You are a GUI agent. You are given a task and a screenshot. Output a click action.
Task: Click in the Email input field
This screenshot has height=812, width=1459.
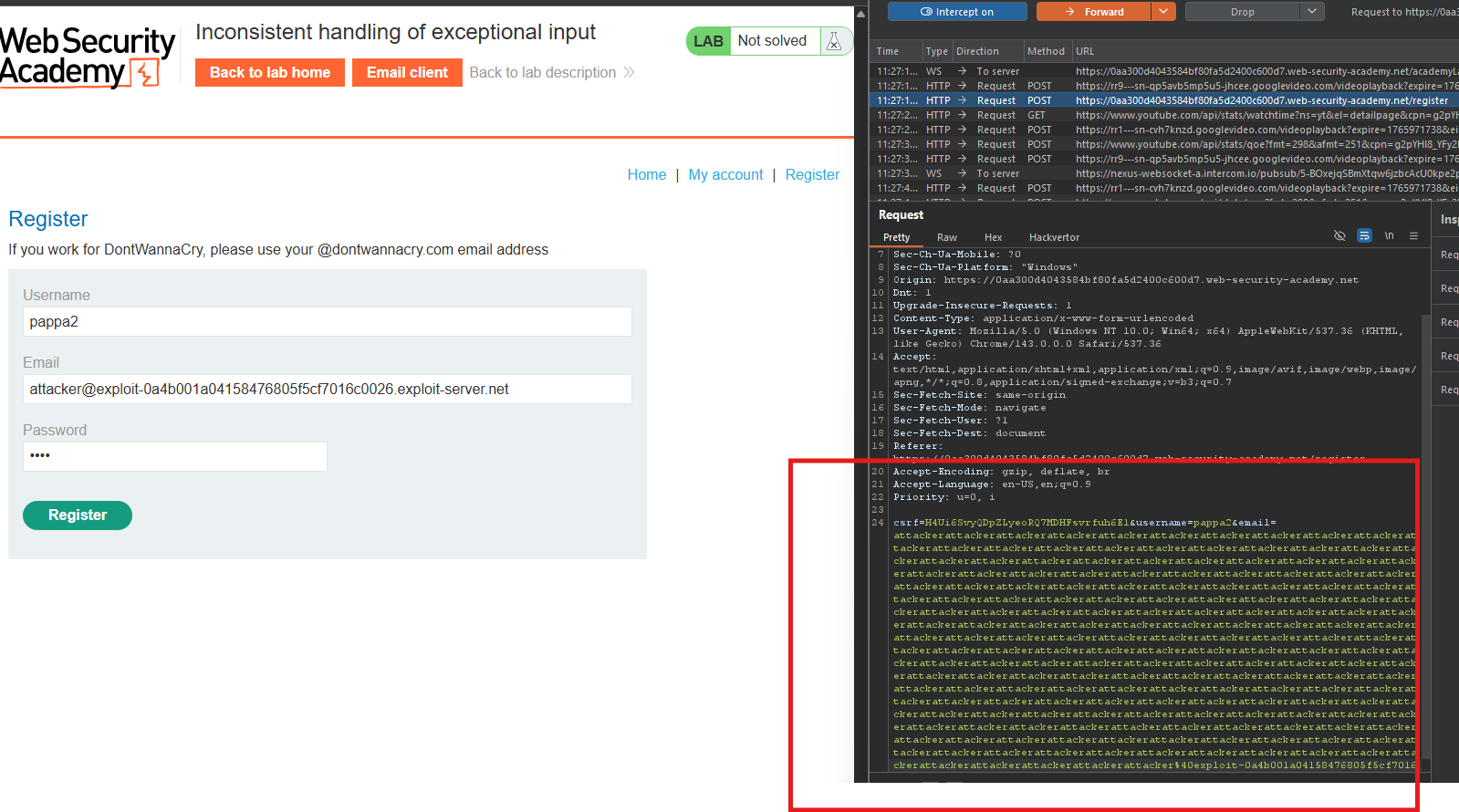(x=327, y=389)
